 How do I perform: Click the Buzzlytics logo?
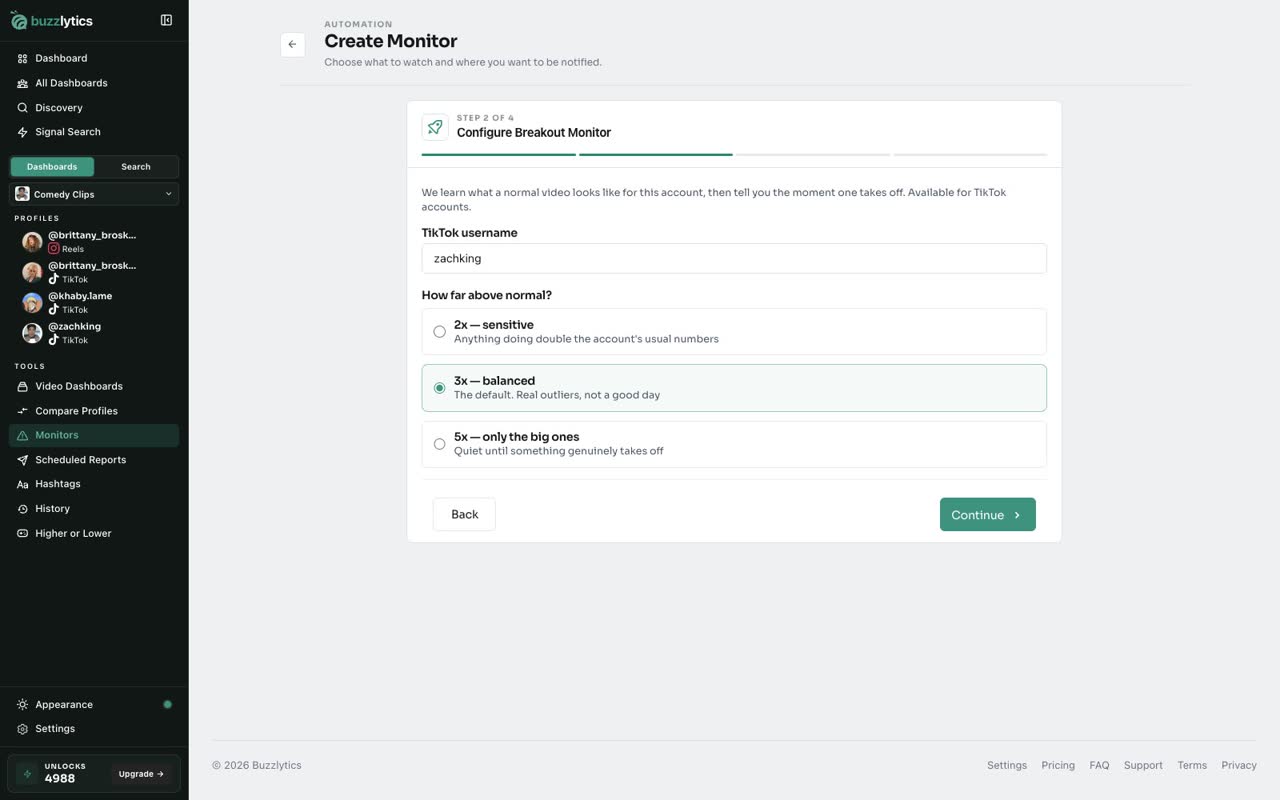(x=52, y=21)
